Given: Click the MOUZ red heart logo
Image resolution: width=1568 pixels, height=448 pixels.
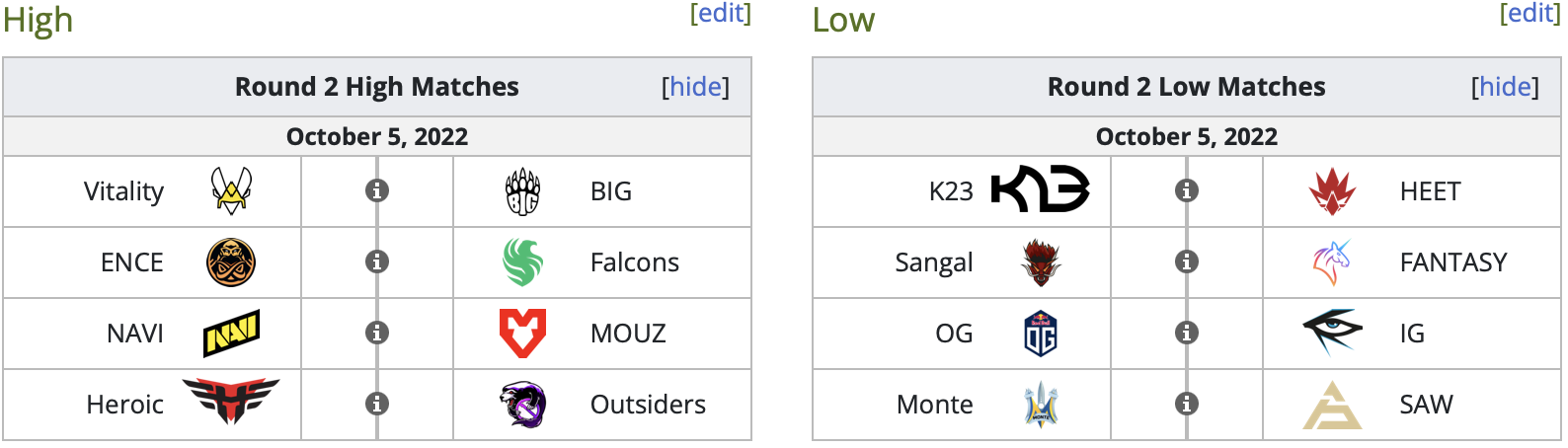Looking at the screenshot, I should click(522, 334).
